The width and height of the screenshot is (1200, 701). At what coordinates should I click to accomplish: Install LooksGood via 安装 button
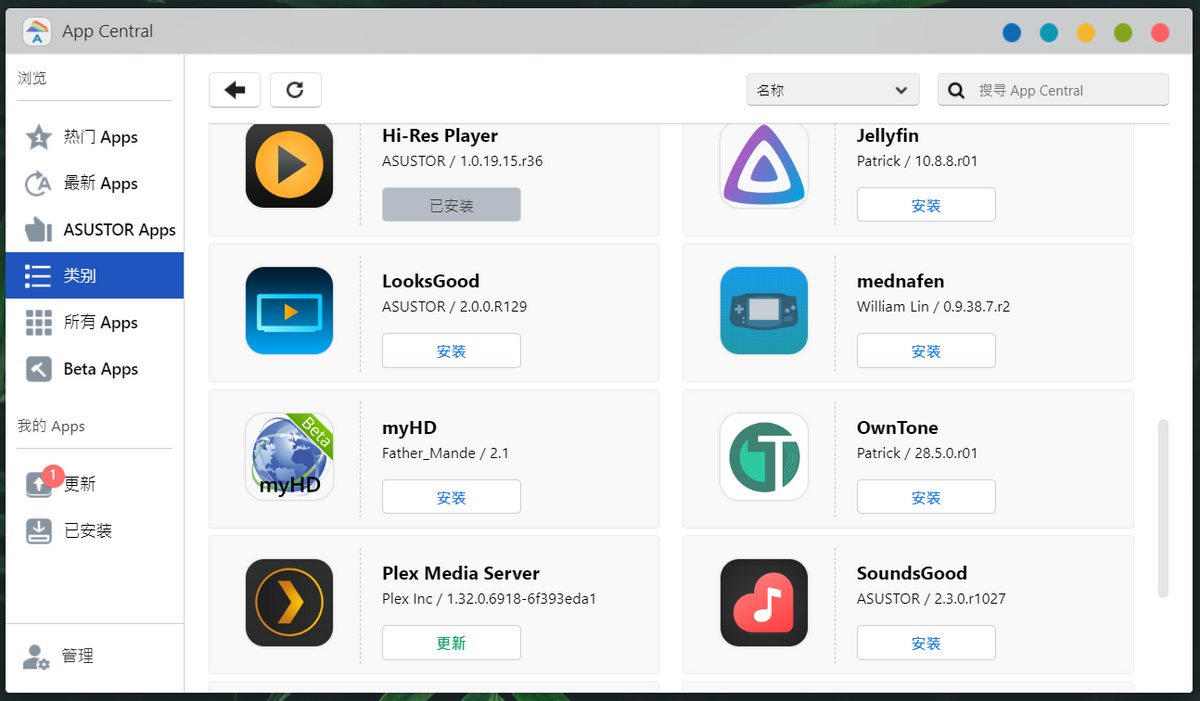click(x=451, y=351)
